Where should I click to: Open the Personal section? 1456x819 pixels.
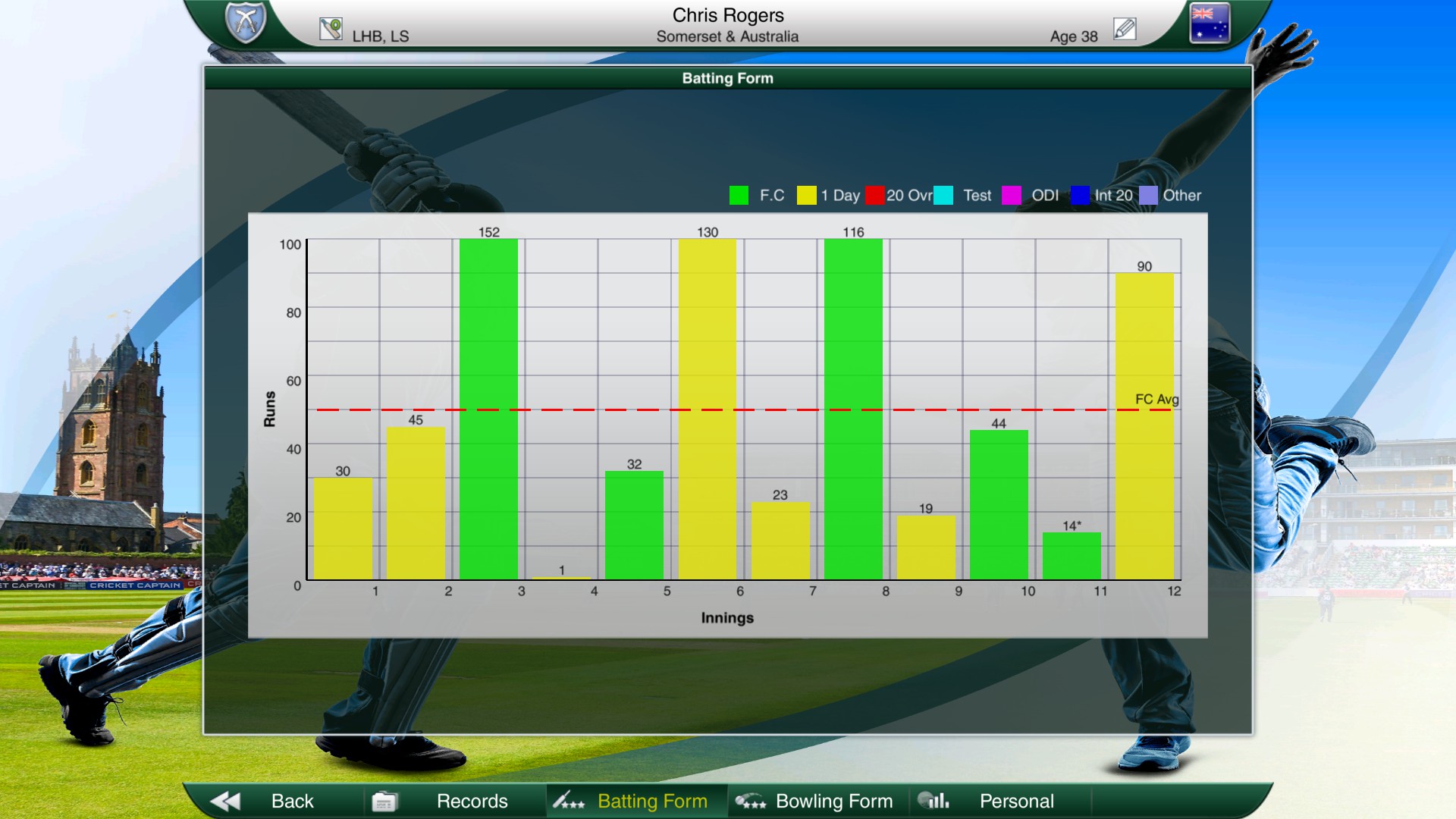1017,801
